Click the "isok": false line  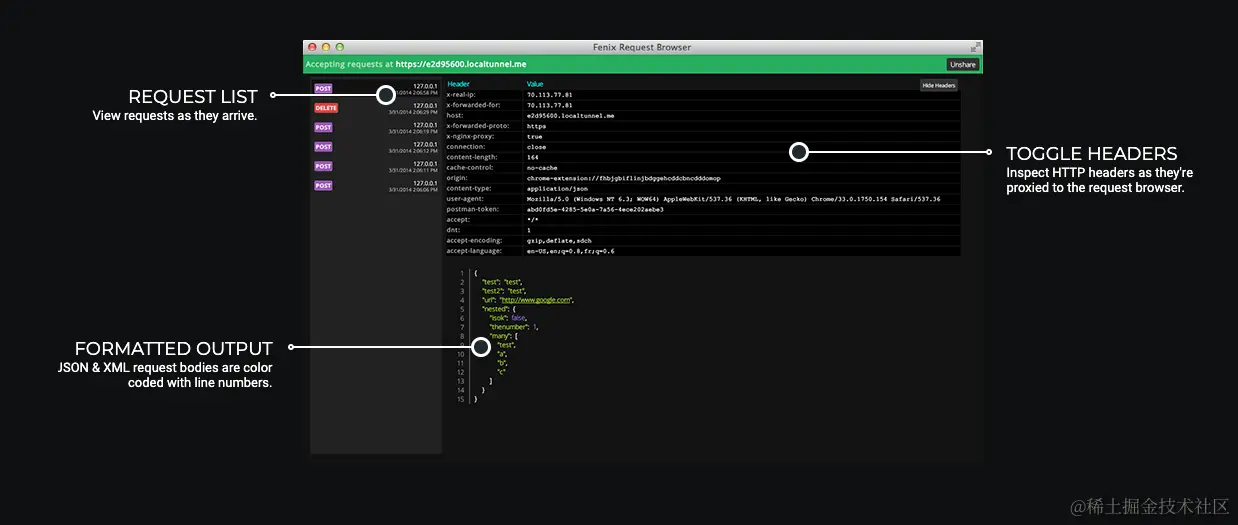pyautogui.click(x=508, y=318)
